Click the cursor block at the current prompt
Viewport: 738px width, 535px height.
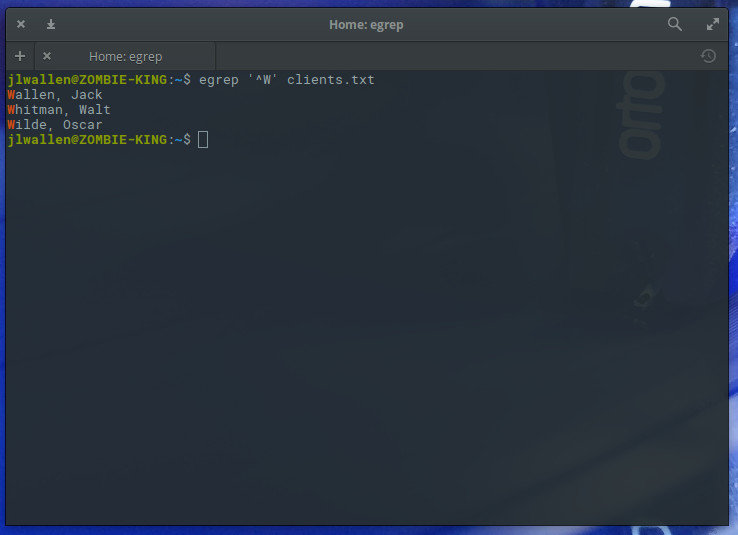point(203,140)
